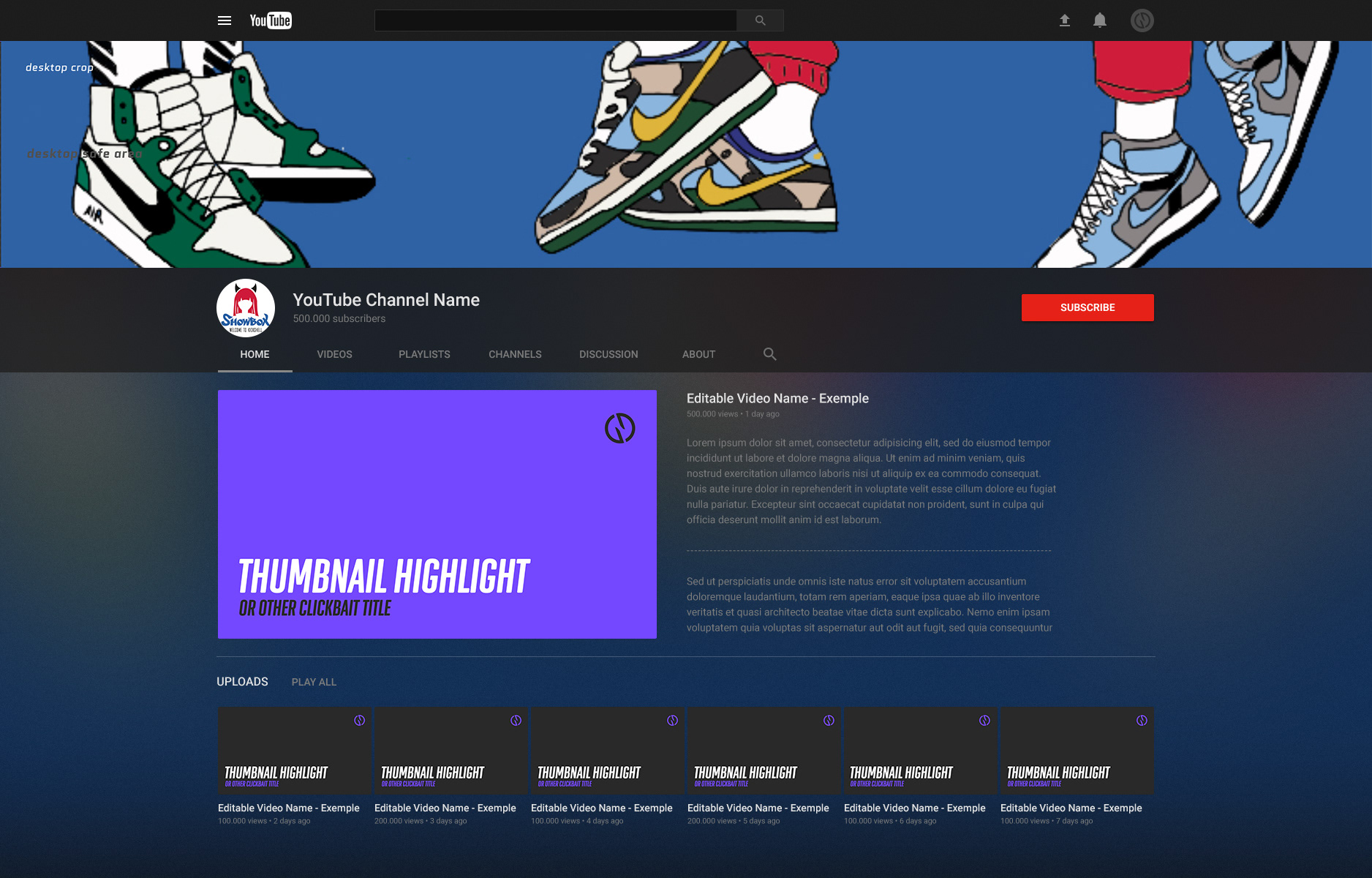Open the hamburger guide menu
The width and height of the screenshot is (1372, 878).
coord(225,20)
